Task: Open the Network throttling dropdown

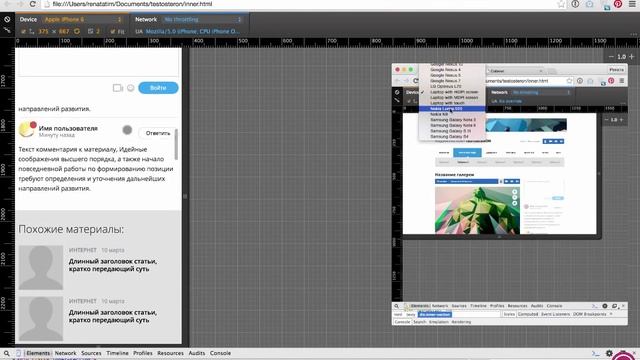Action: click(203, 19)
